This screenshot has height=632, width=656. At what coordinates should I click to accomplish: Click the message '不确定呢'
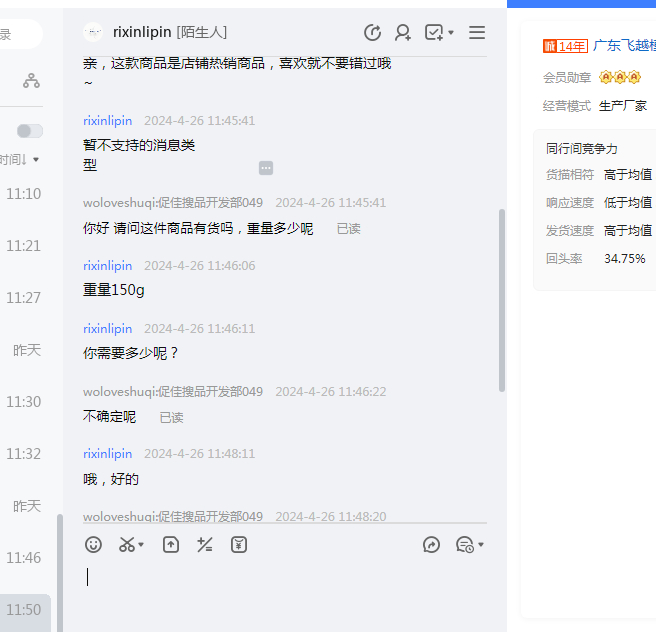coord(110,417)
